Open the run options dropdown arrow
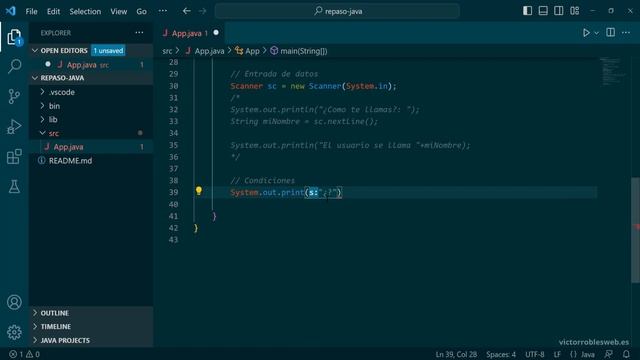Screen dimensions: 640x360 pyautogui.click(x=596, y=33)
